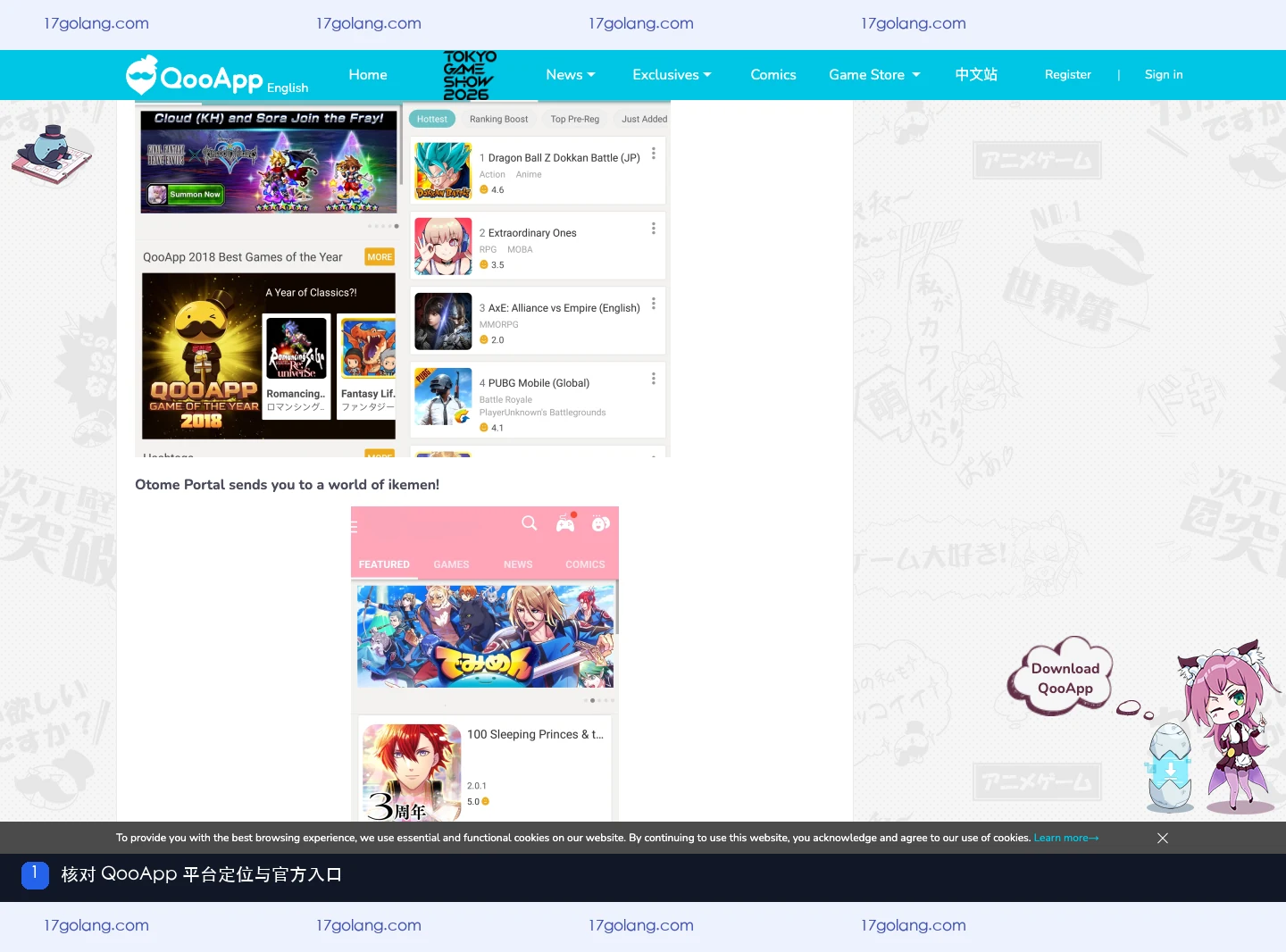
Task: Open options for Dragon Ball Z Dokkan Battle
Action: 654,154
